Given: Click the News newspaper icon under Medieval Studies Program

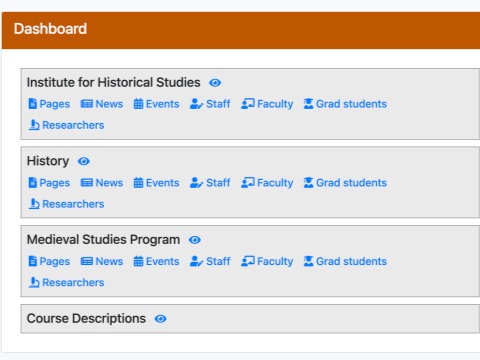Looking at the screenshot, I should (87, 261).
